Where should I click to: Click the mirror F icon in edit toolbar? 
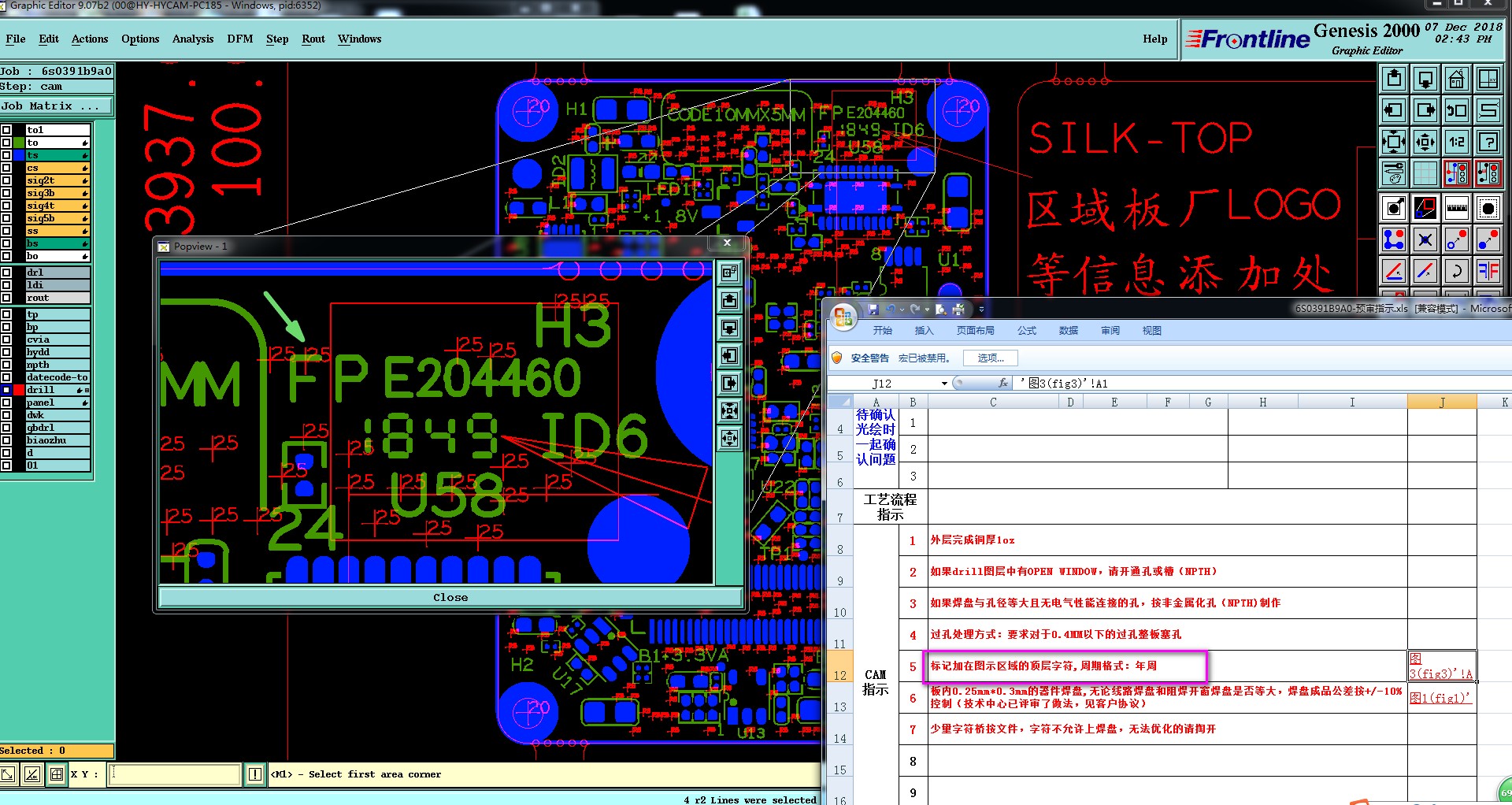pyautogui.click(x=1488, y=271)
